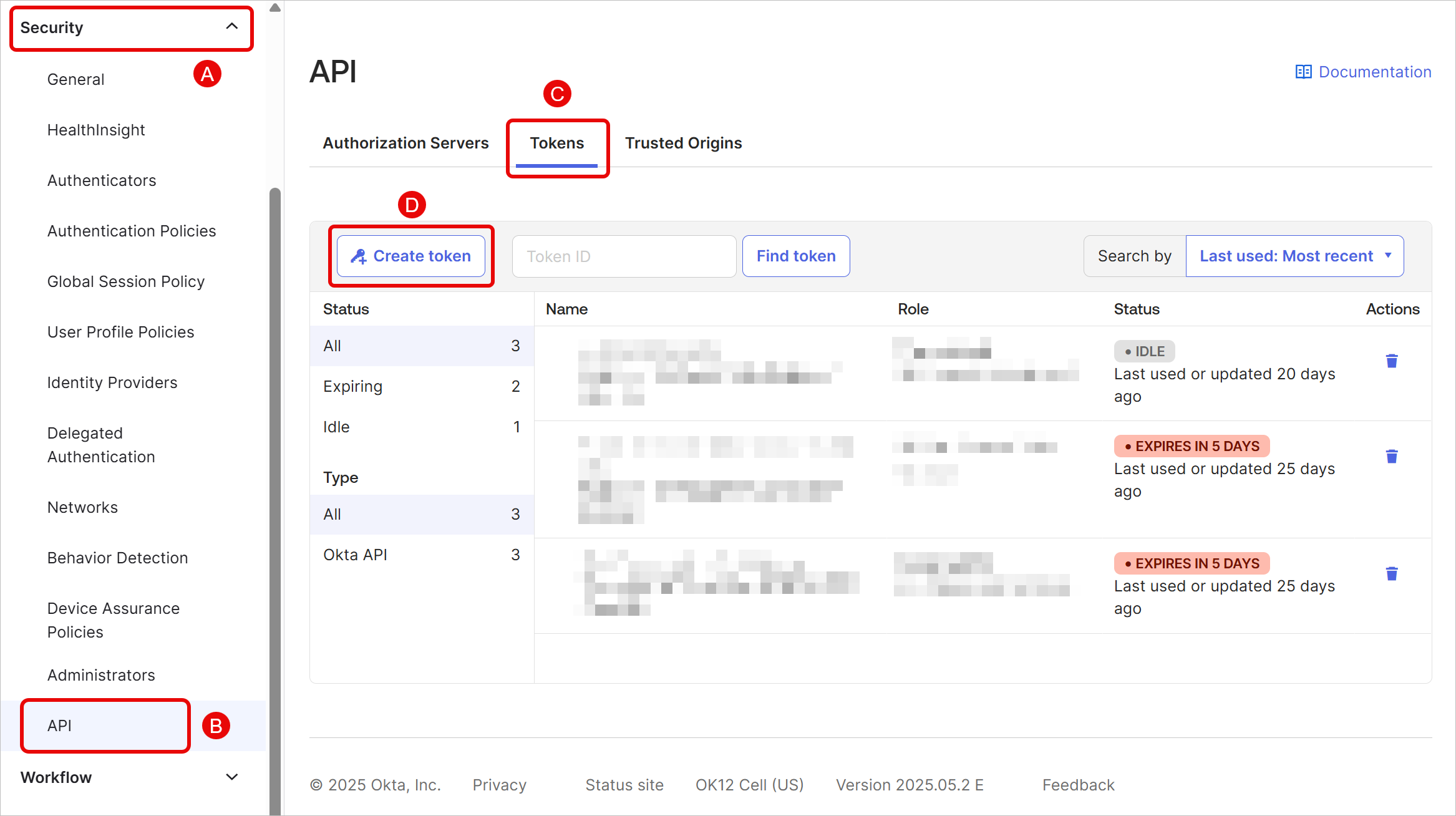Screen dimensions: 1456x816
Task: Go to Identity Providers
Action: coord(112,382)
